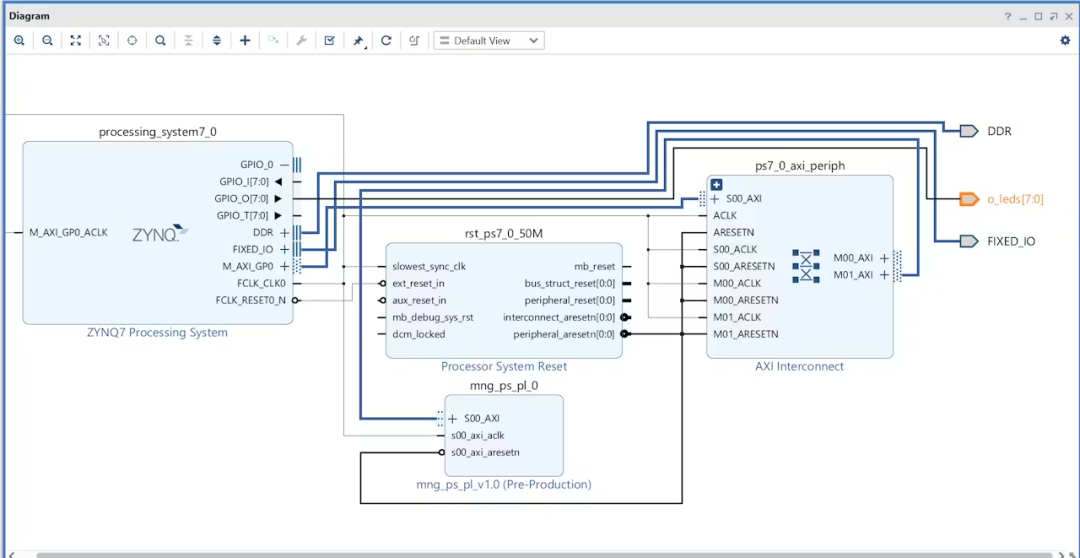1080x558 pixels.
Task: Select the peripheral_aresetn[0:0] pin
Action: [565, 334]
